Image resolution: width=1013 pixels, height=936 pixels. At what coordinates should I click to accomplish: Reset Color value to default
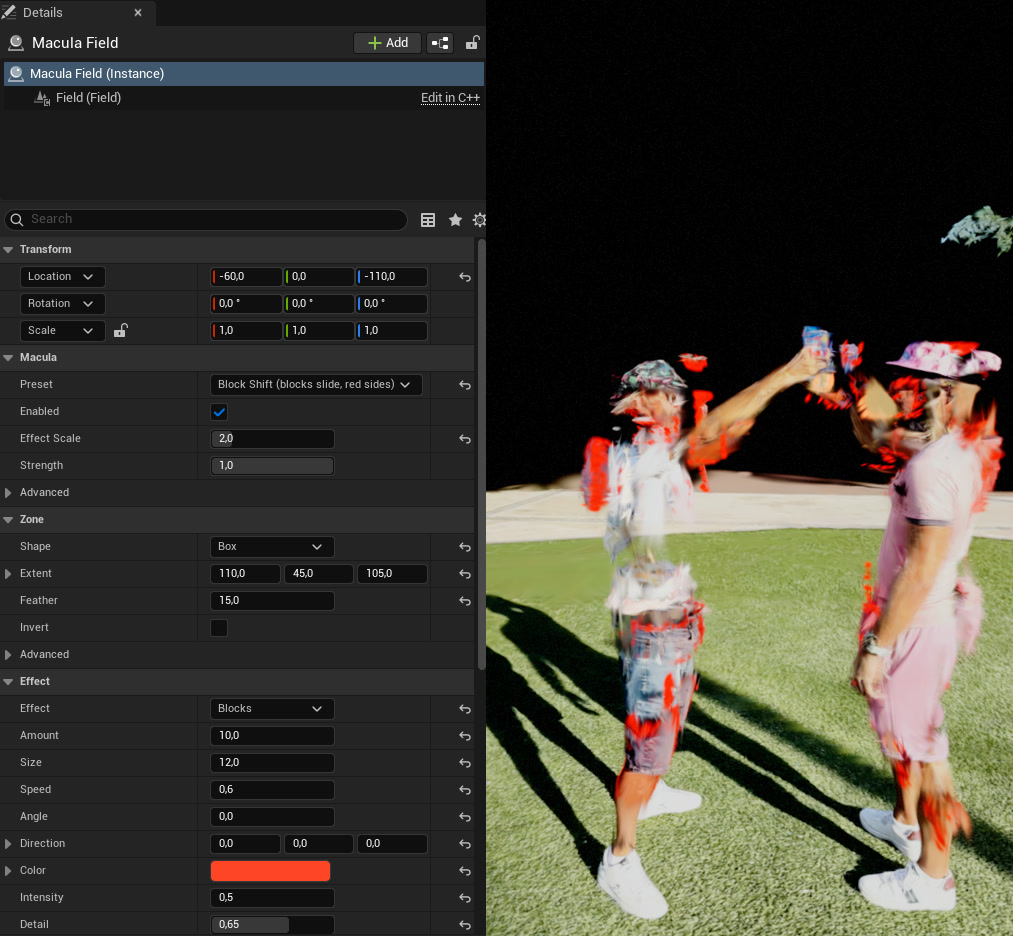coord(465,871)
